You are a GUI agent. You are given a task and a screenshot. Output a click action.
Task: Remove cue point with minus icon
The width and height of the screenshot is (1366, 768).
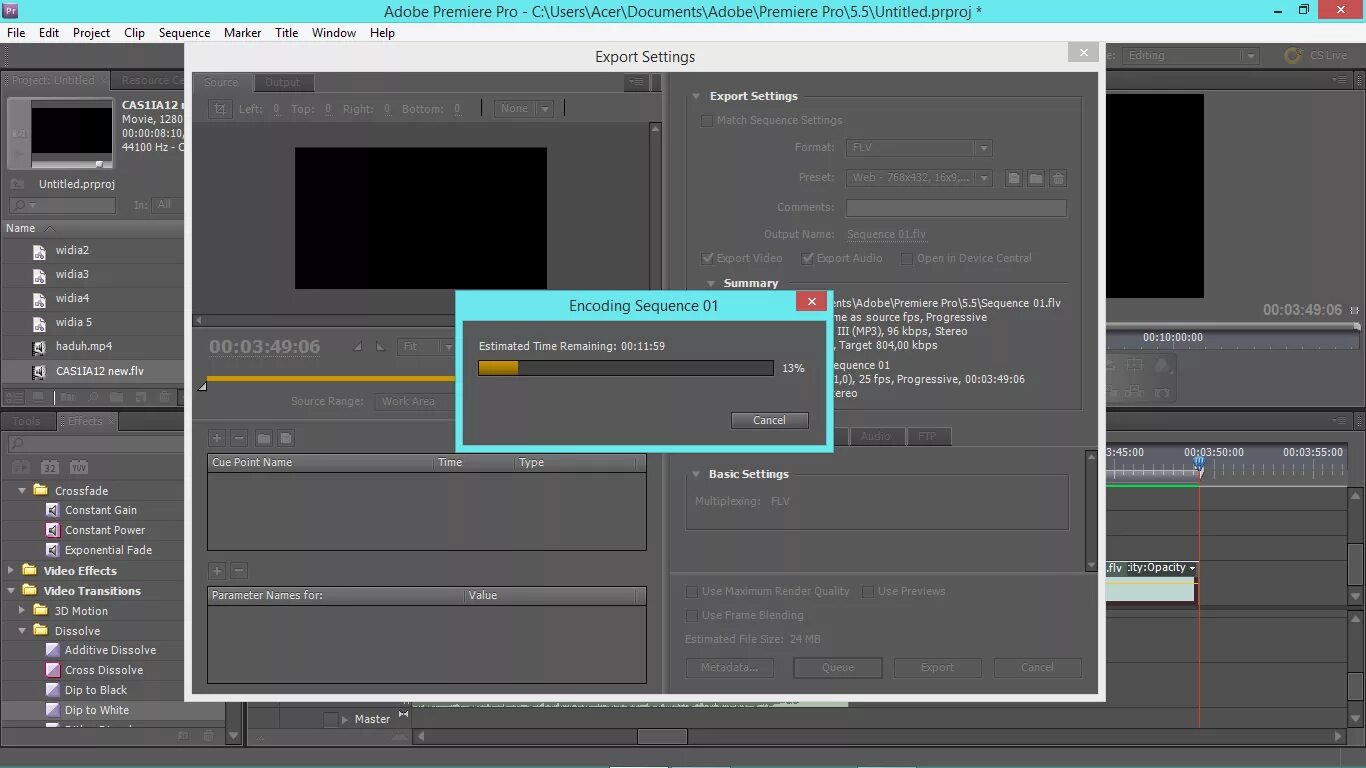pos(239,438)
